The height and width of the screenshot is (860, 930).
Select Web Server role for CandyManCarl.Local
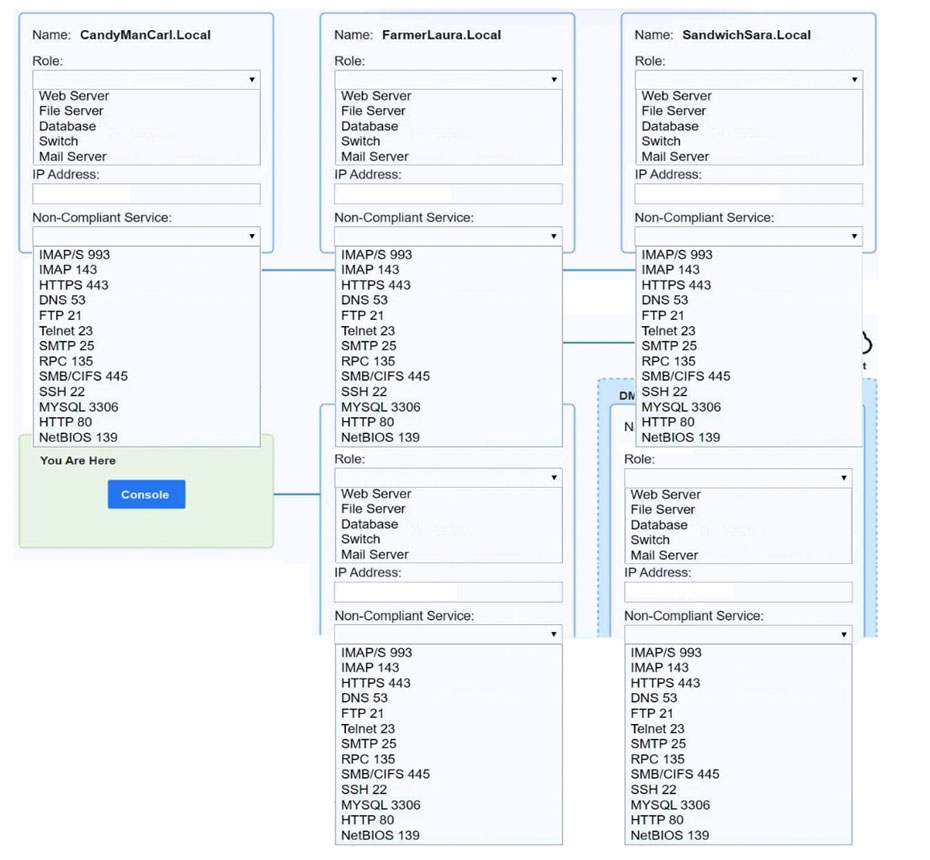tap(74, 96)
